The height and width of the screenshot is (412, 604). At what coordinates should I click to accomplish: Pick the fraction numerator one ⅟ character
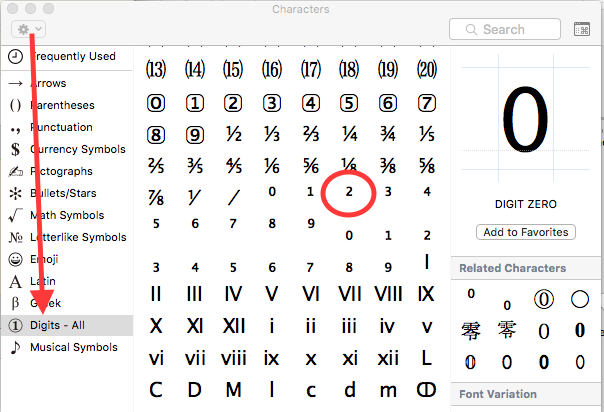(194, 198)
